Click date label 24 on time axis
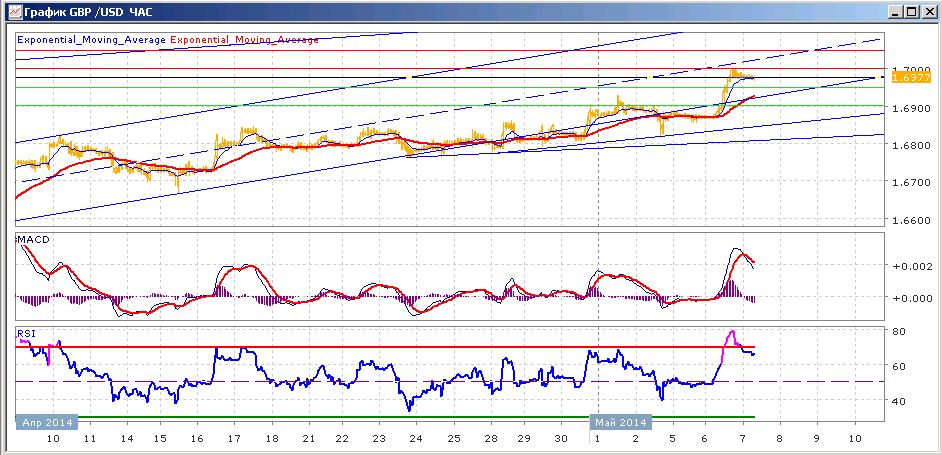The height and width of the screenshot is (455, 942). pyautogui.click(x=417, y=439)
